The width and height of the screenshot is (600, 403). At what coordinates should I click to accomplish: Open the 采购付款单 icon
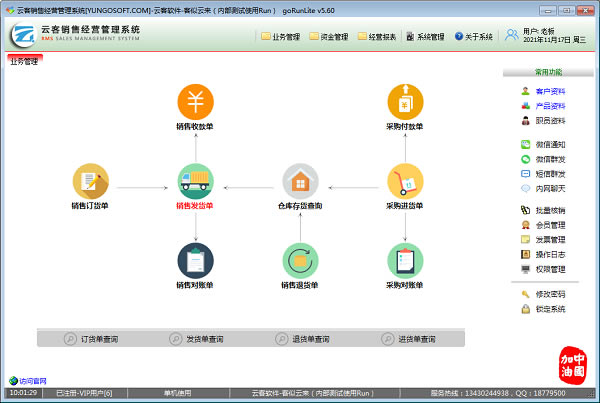405,102
